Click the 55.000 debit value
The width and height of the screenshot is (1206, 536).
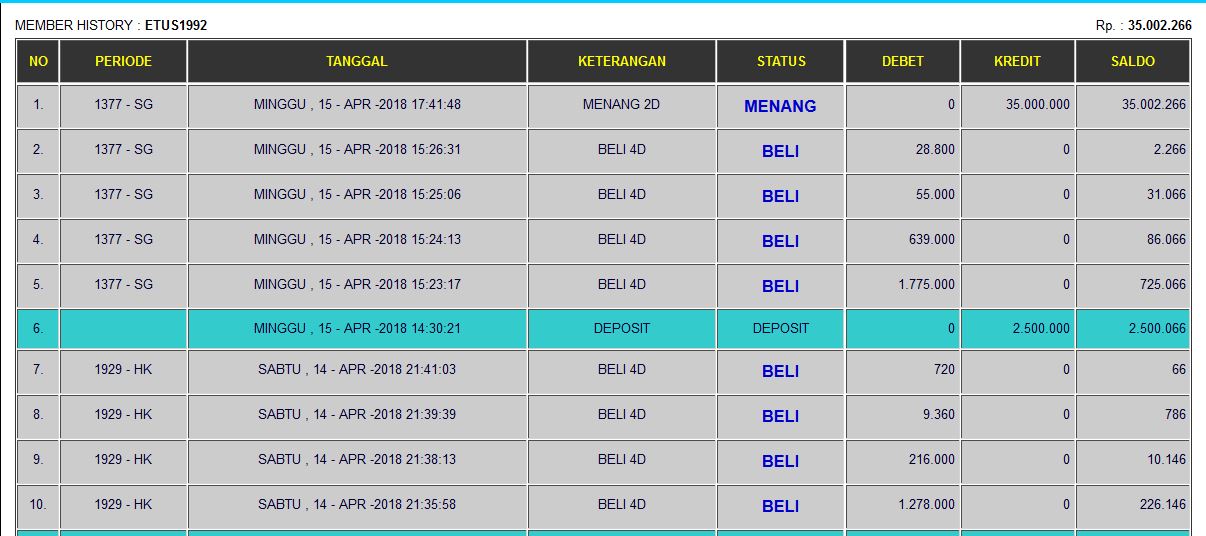(935, 195)
